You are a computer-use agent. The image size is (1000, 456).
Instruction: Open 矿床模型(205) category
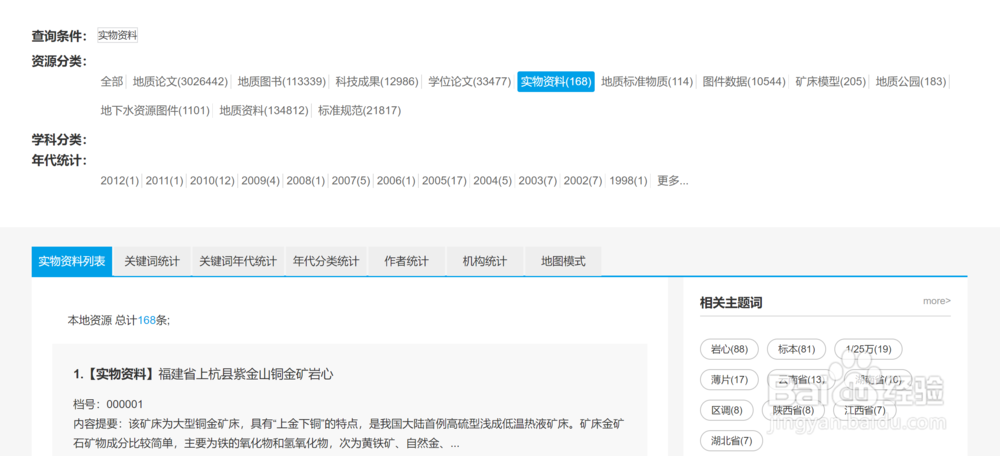(x=830, y=82)
